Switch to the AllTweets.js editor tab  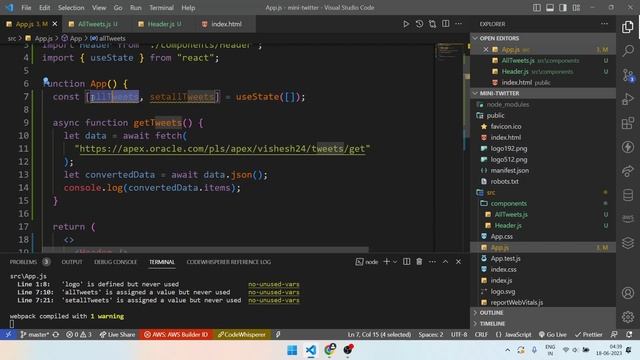tap(94, 24)
